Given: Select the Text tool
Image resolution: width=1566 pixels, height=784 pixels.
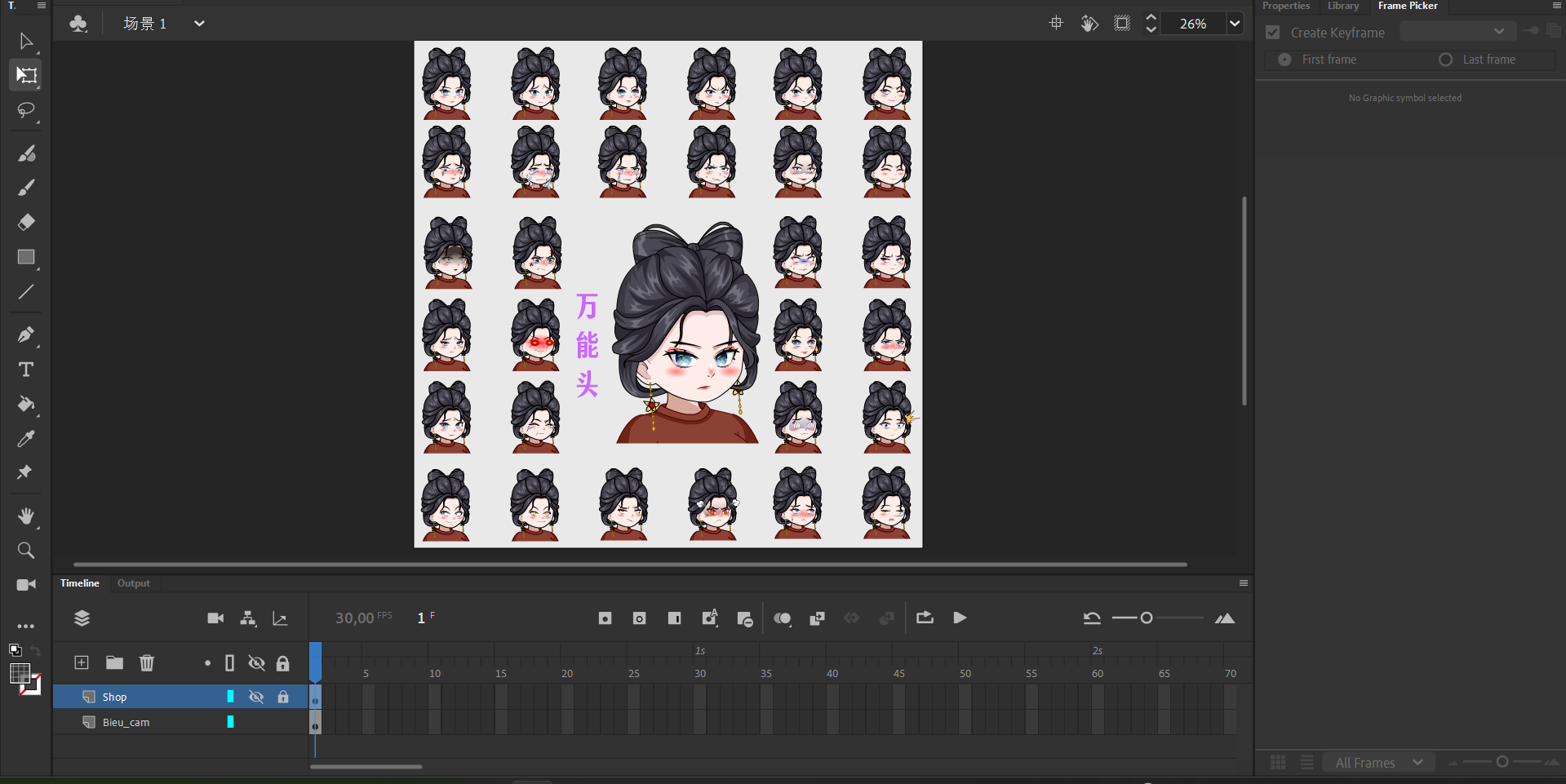Looking at the screenshot, I should (x=26, y=370).
